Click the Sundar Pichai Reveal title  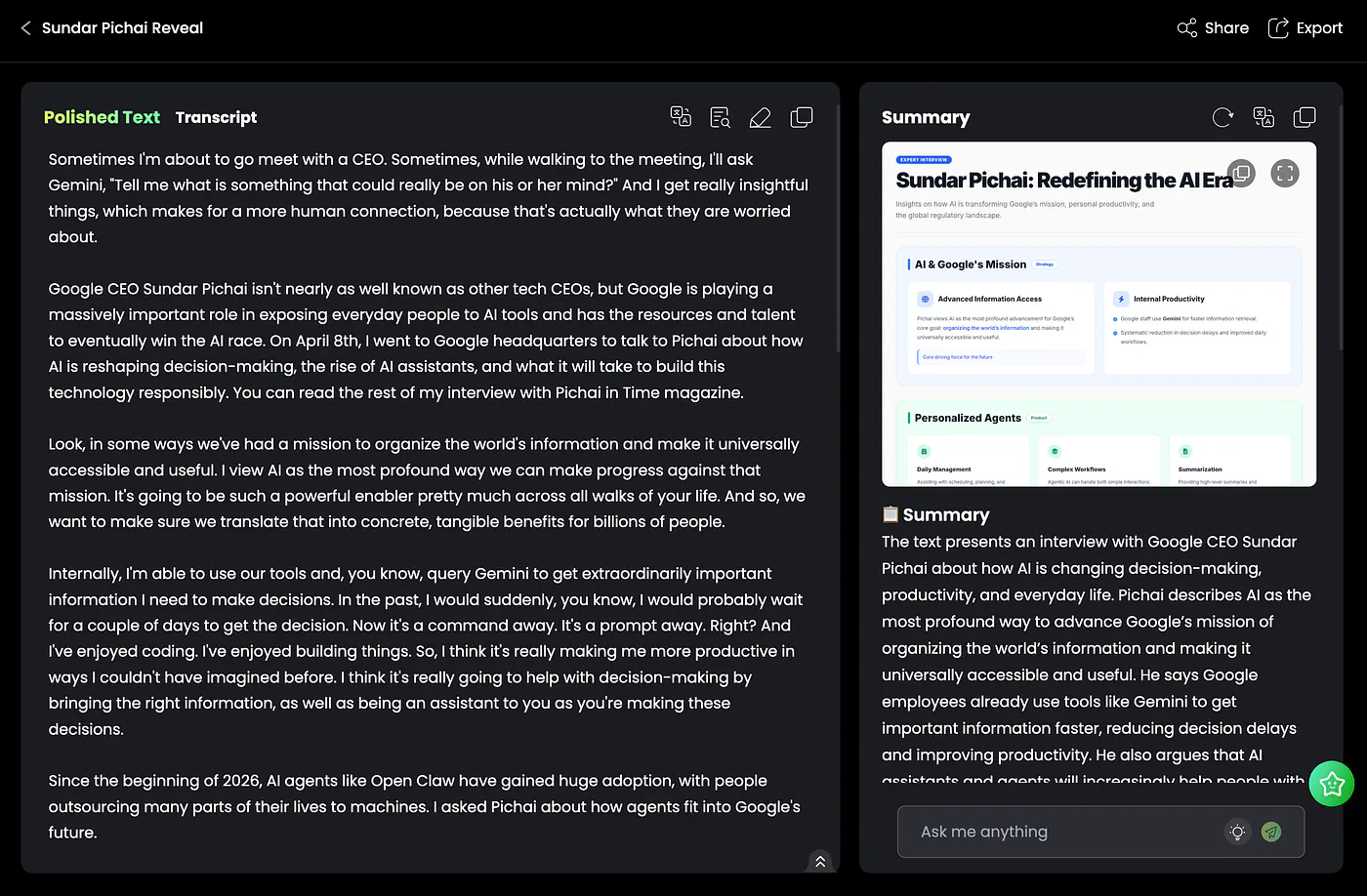coord(122,28)
